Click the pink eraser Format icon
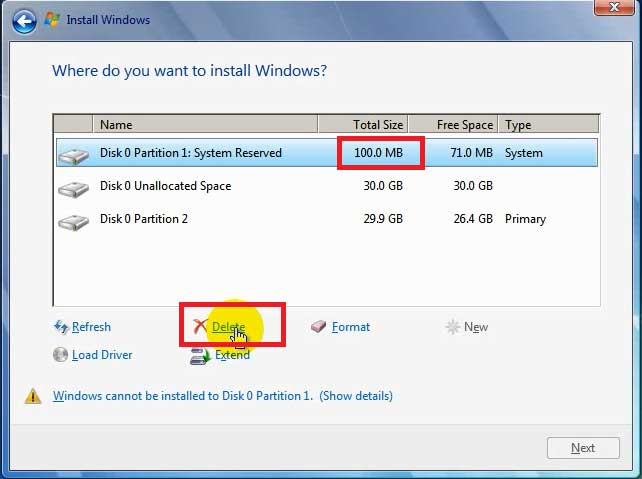The image size is (642, 479). tap(319, 327)
